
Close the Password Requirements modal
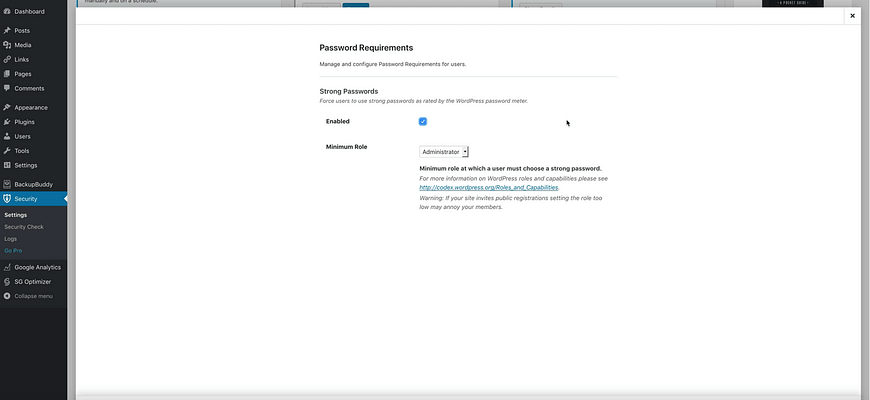pyautogui.click(x=852, y=16)
